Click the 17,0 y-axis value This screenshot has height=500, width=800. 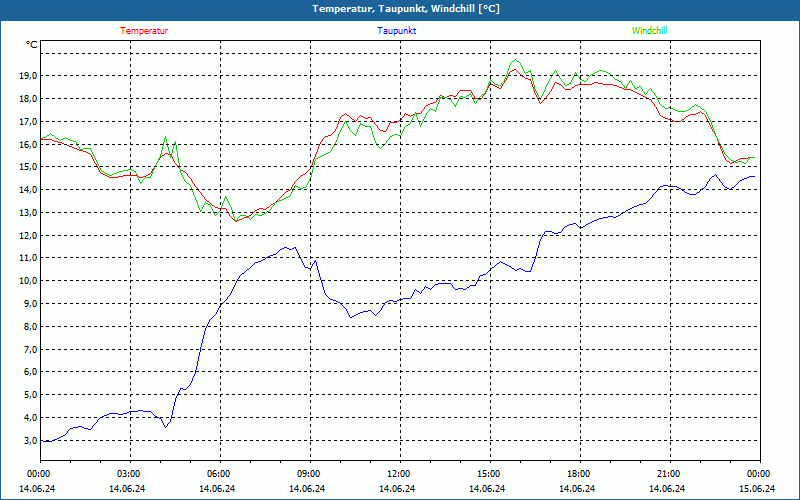pos(29,121)
